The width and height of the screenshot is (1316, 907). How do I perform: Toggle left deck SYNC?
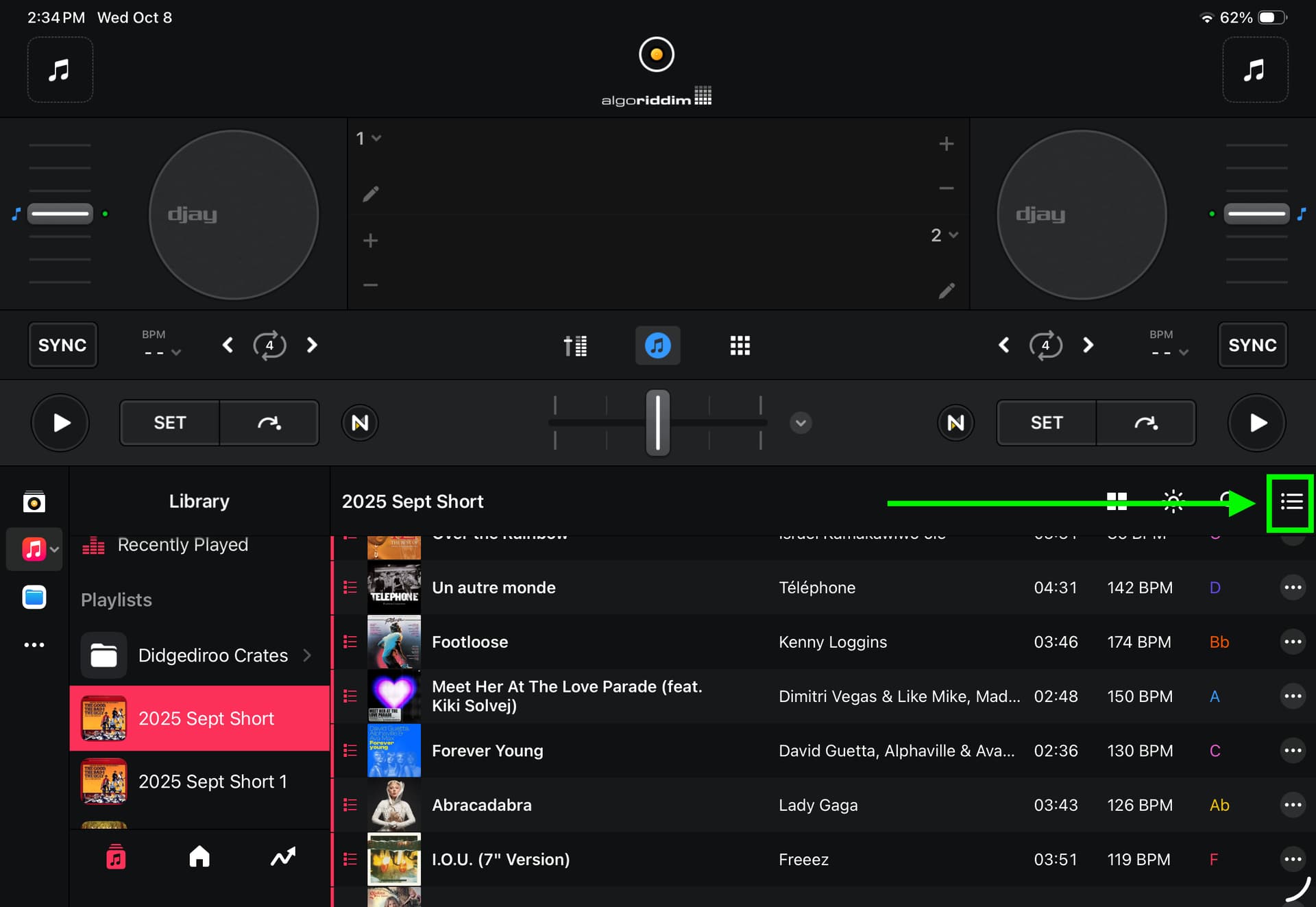click(62, 345)
